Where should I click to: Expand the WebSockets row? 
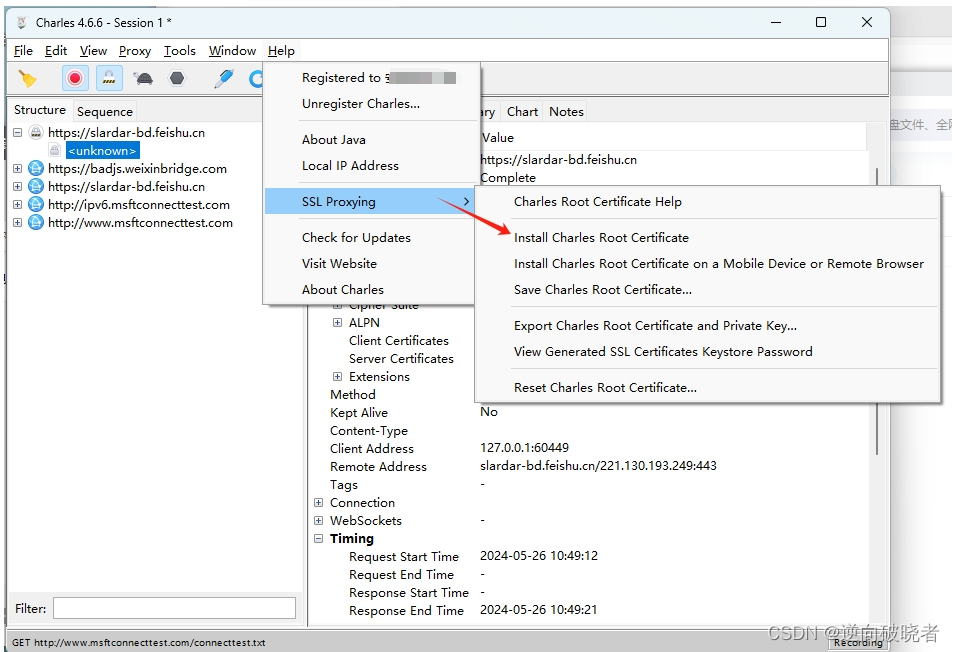tap(319, 521)
